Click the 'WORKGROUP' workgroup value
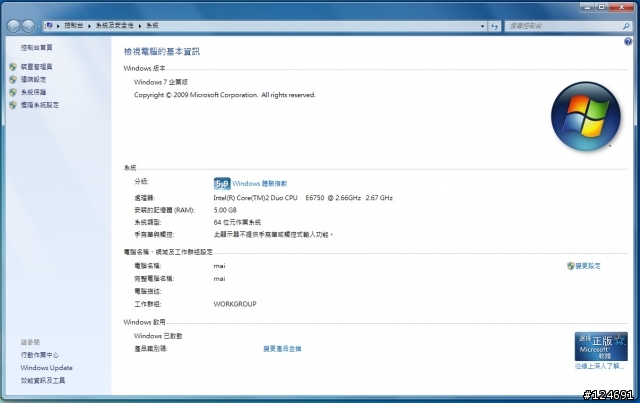The width and height of the screenshot is (640, 403). click(x=235, y=304)
